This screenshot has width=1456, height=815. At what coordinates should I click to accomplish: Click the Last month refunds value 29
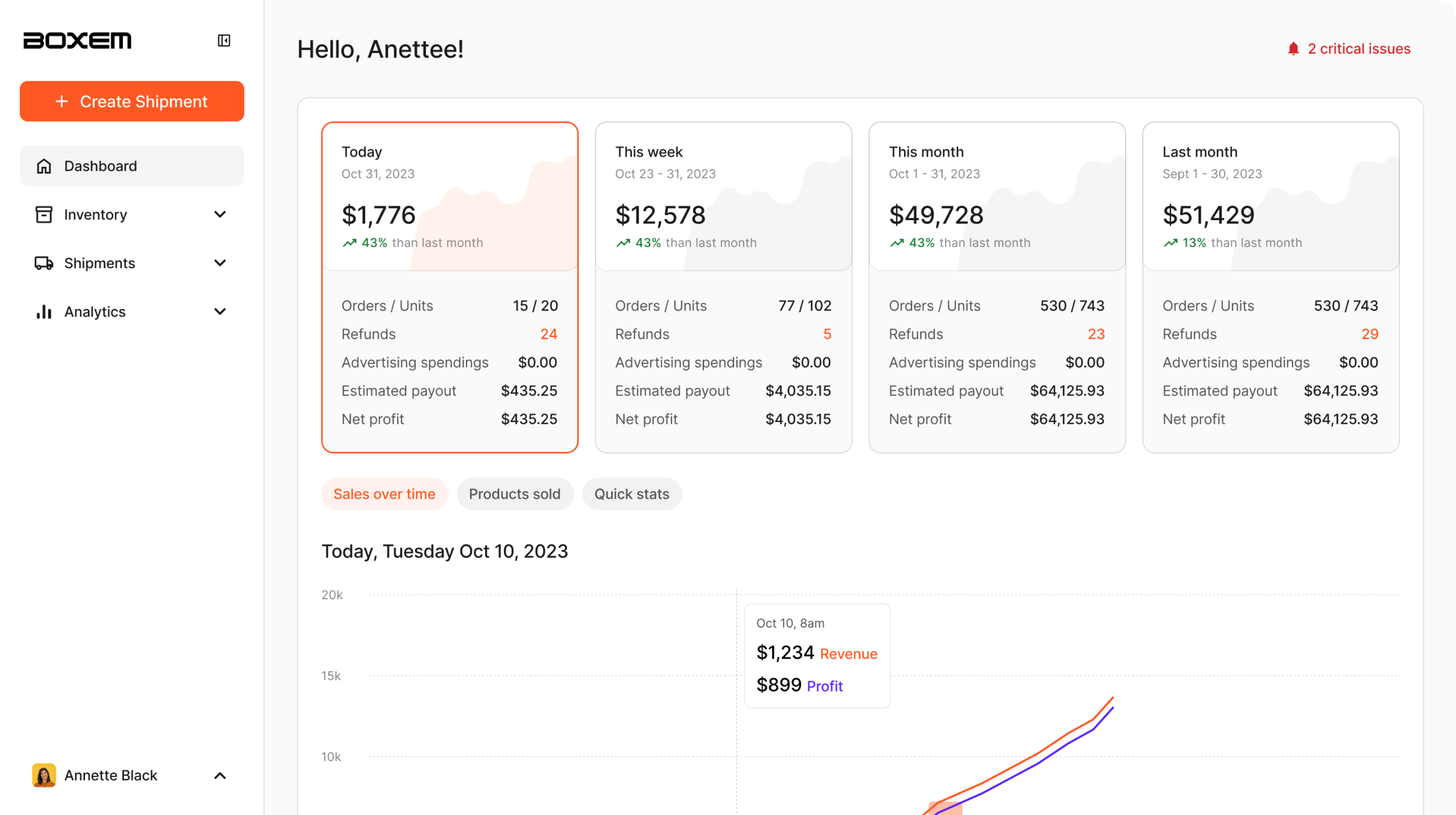tap(1369, 334)
